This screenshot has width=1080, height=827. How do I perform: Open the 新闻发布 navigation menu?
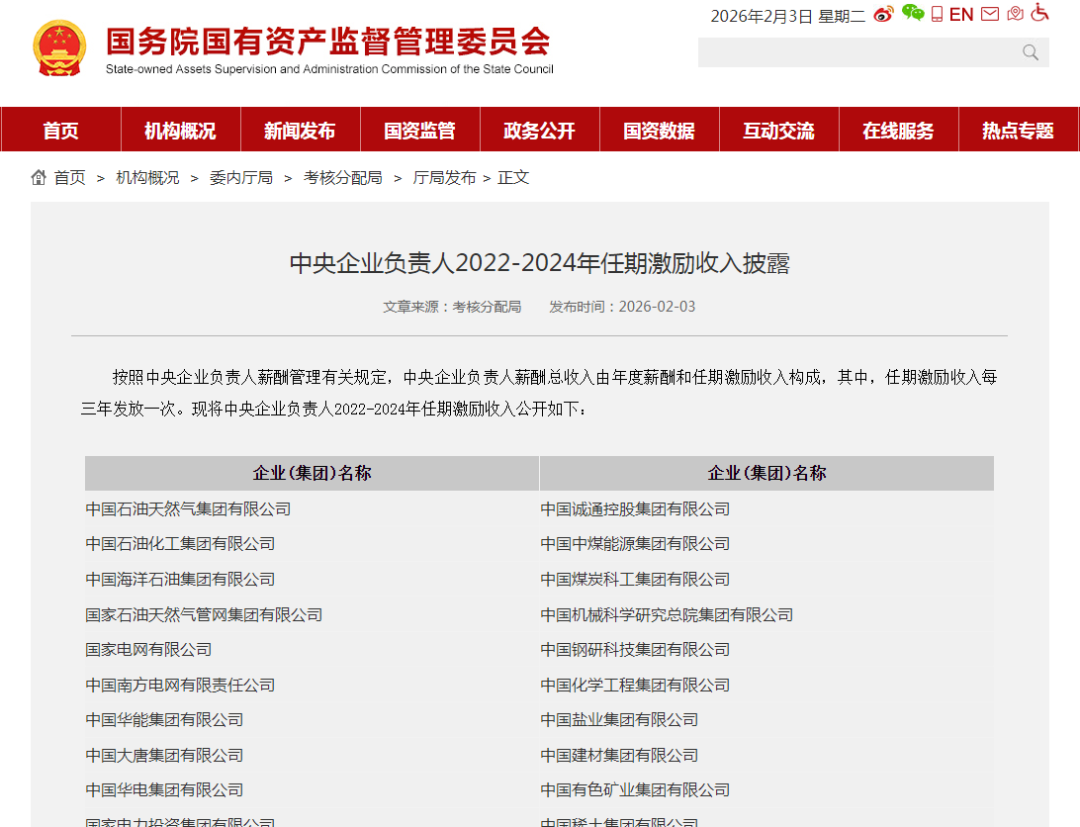300,130
